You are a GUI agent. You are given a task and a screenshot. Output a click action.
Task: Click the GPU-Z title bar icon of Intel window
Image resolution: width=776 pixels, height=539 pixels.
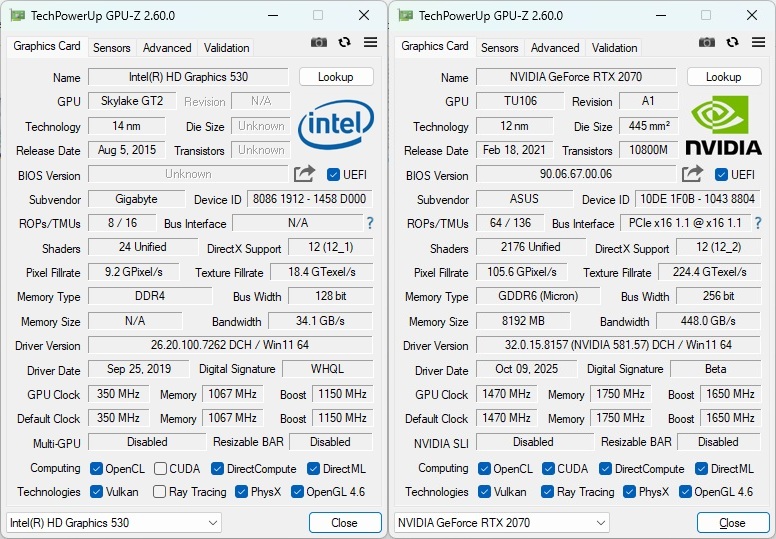click(x=17, y=15)
